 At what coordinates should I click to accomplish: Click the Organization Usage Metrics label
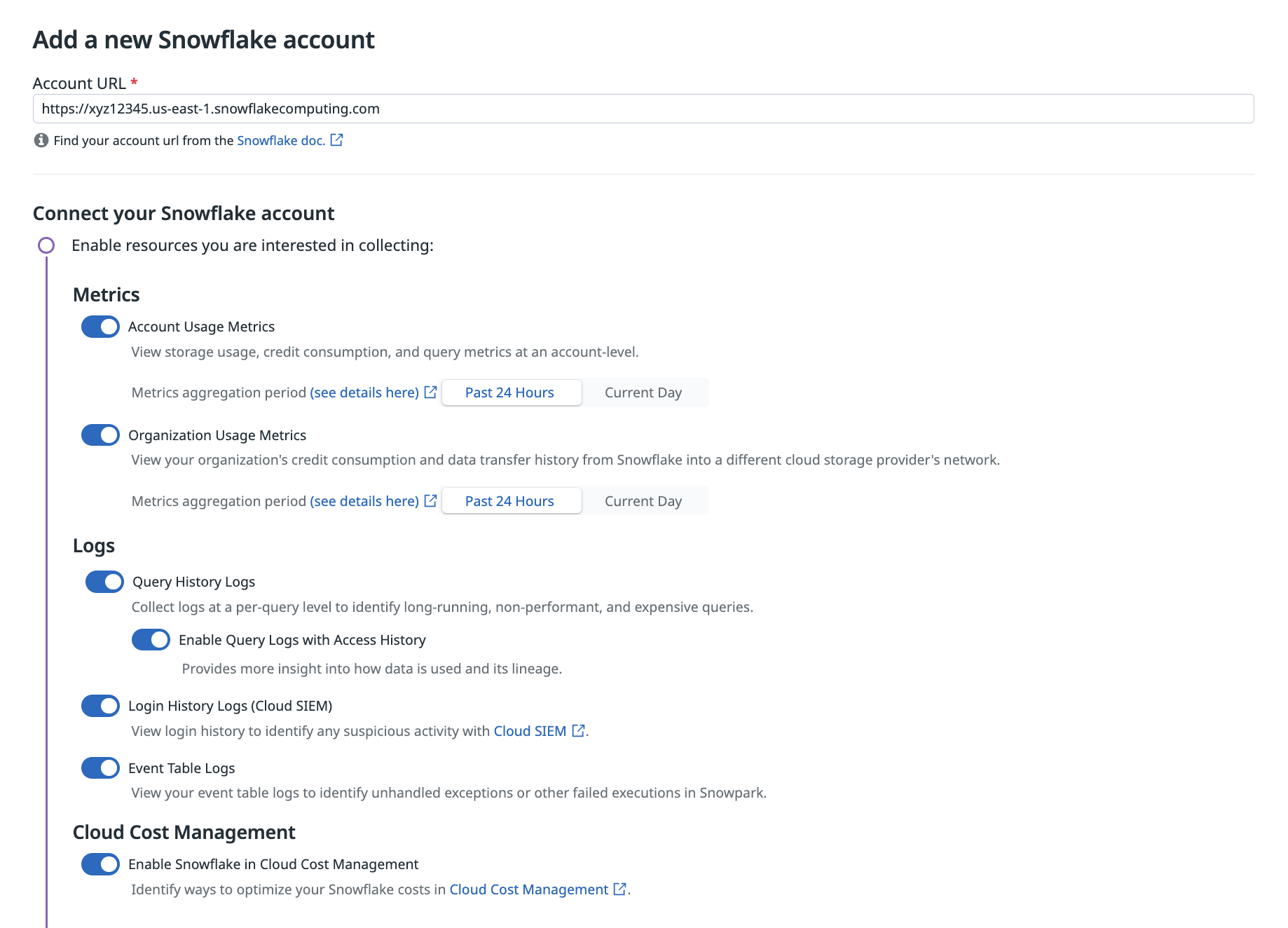click(x=217, y=435)
